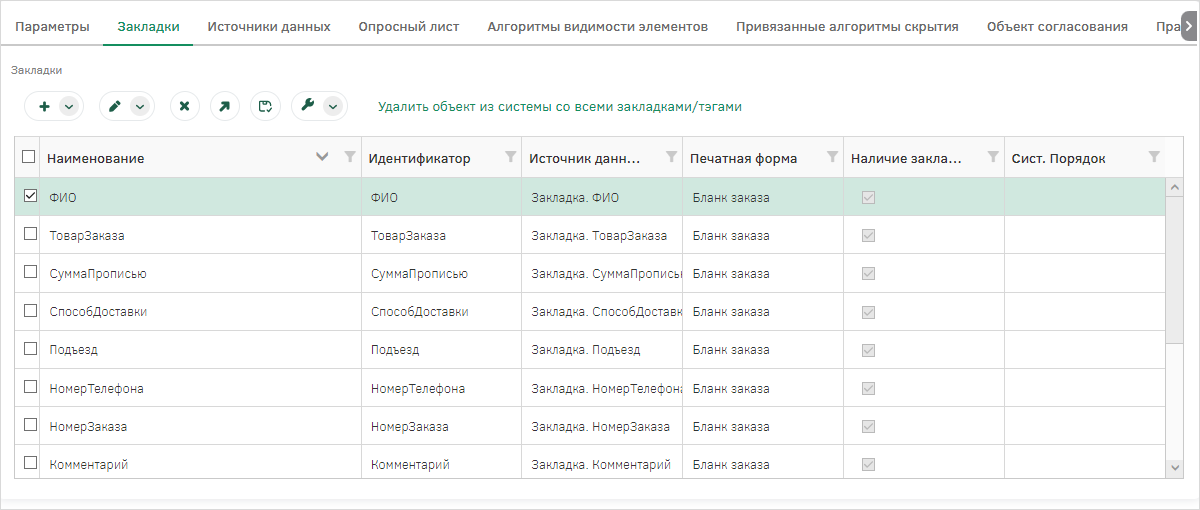Click the X delete icon in toolbar
The width and height of the screenshot is (1200, 510).
click(x=184, y=106)
